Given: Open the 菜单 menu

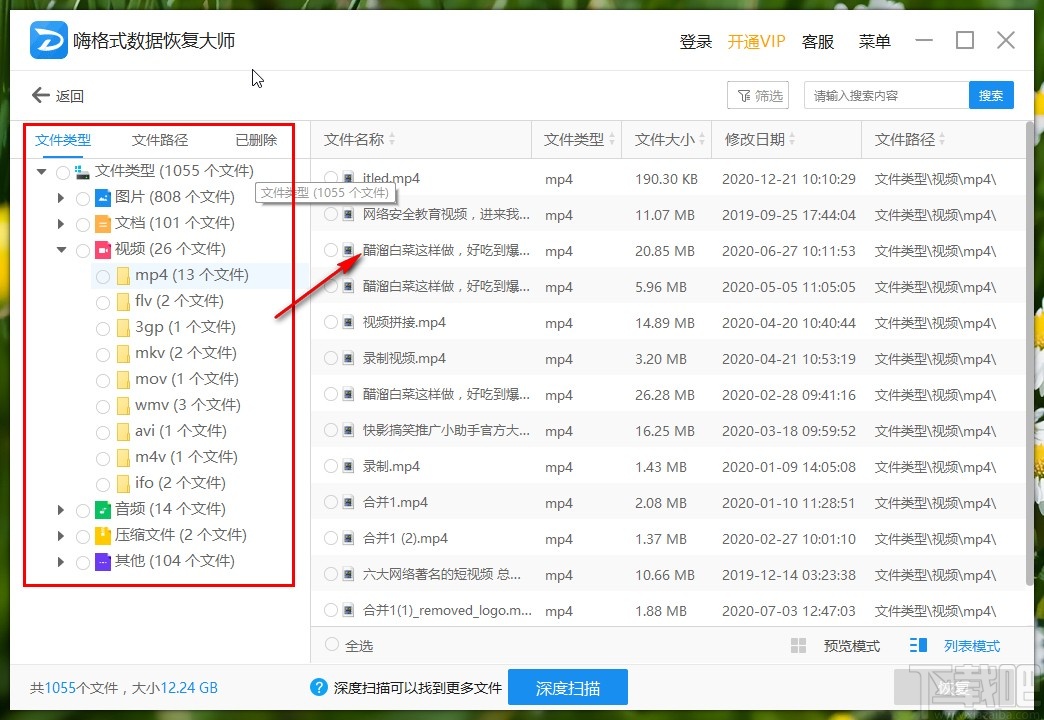Looking at the screenshot, I should coord(875,41).
